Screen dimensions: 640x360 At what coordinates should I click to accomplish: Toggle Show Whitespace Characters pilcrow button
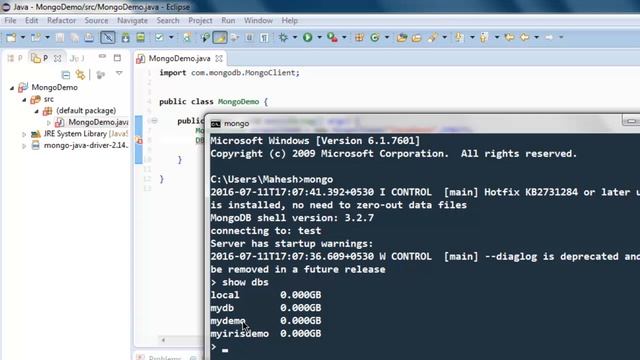264,38
